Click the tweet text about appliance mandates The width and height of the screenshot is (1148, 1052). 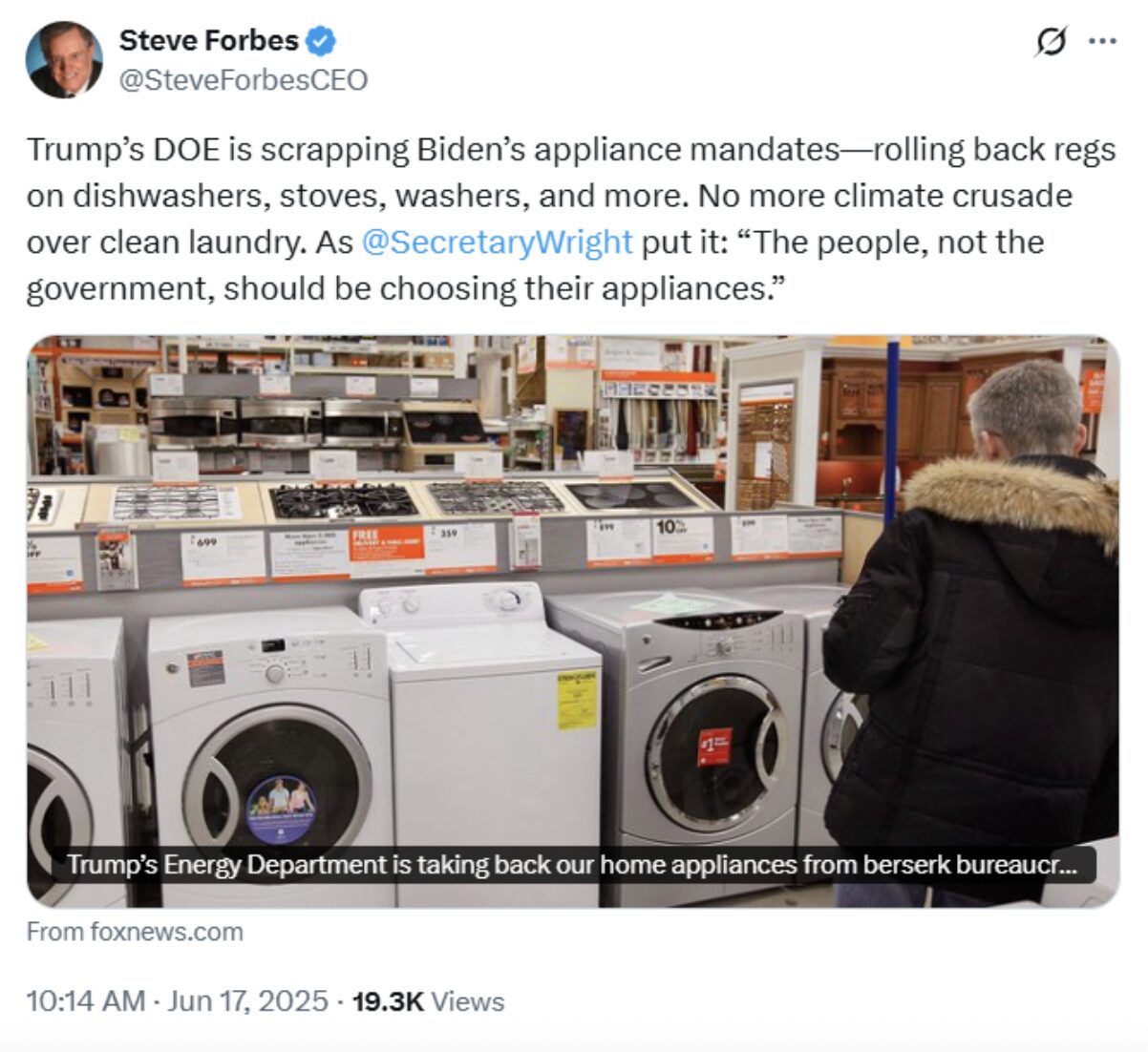click(x=571, y=219)
